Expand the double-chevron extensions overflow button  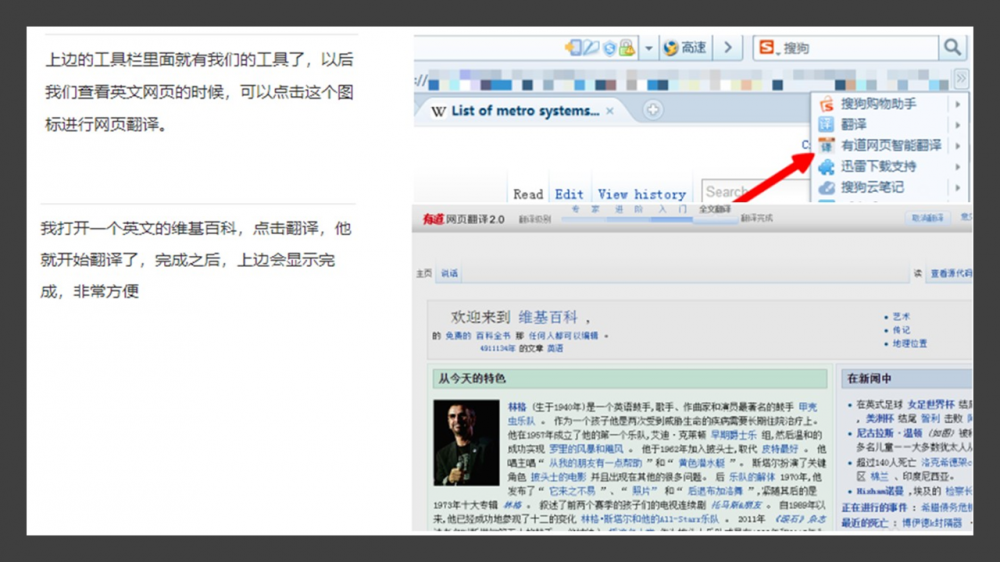pos(961,78)
